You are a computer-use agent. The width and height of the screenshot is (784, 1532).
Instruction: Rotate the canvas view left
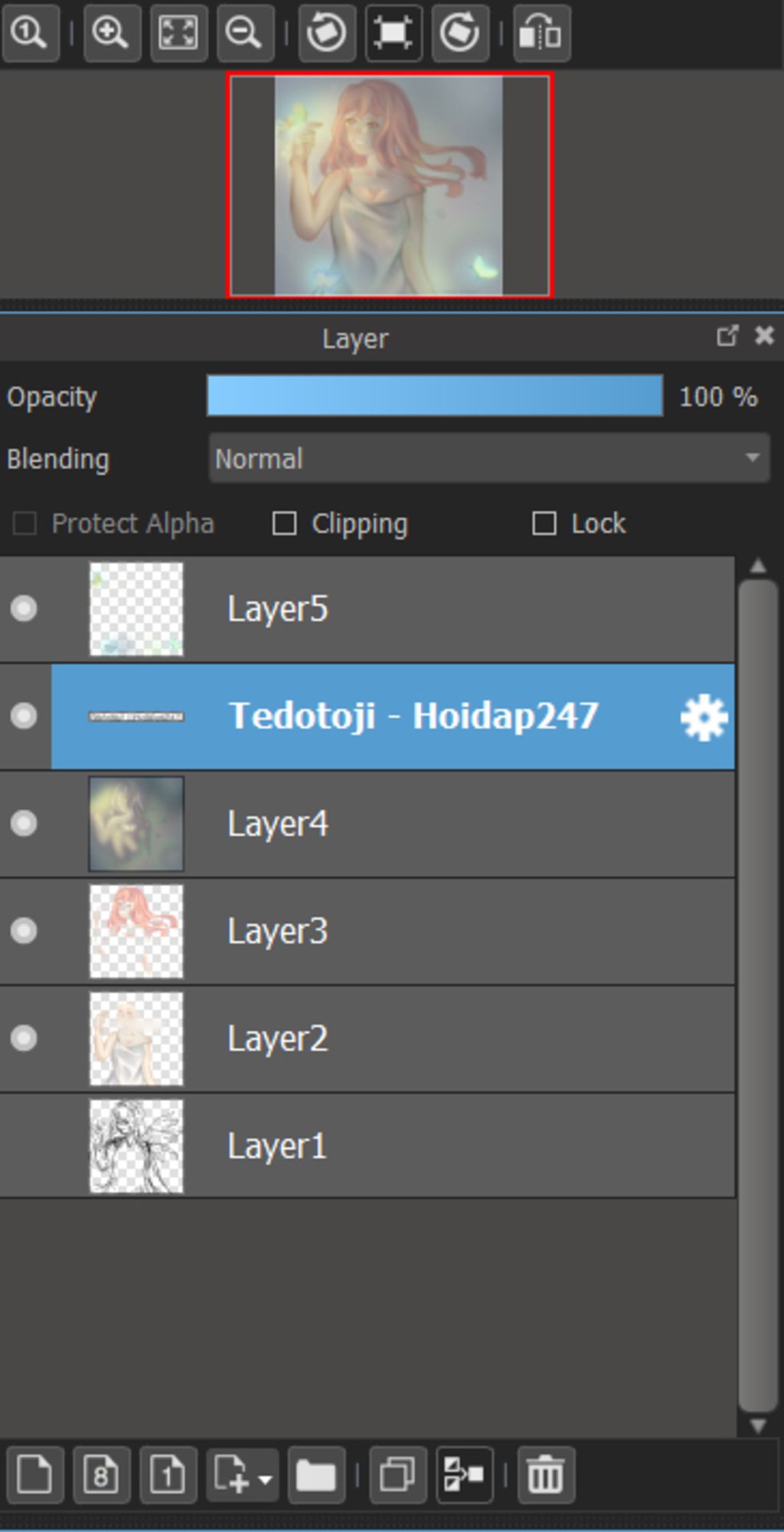click(x=327, y=33)
